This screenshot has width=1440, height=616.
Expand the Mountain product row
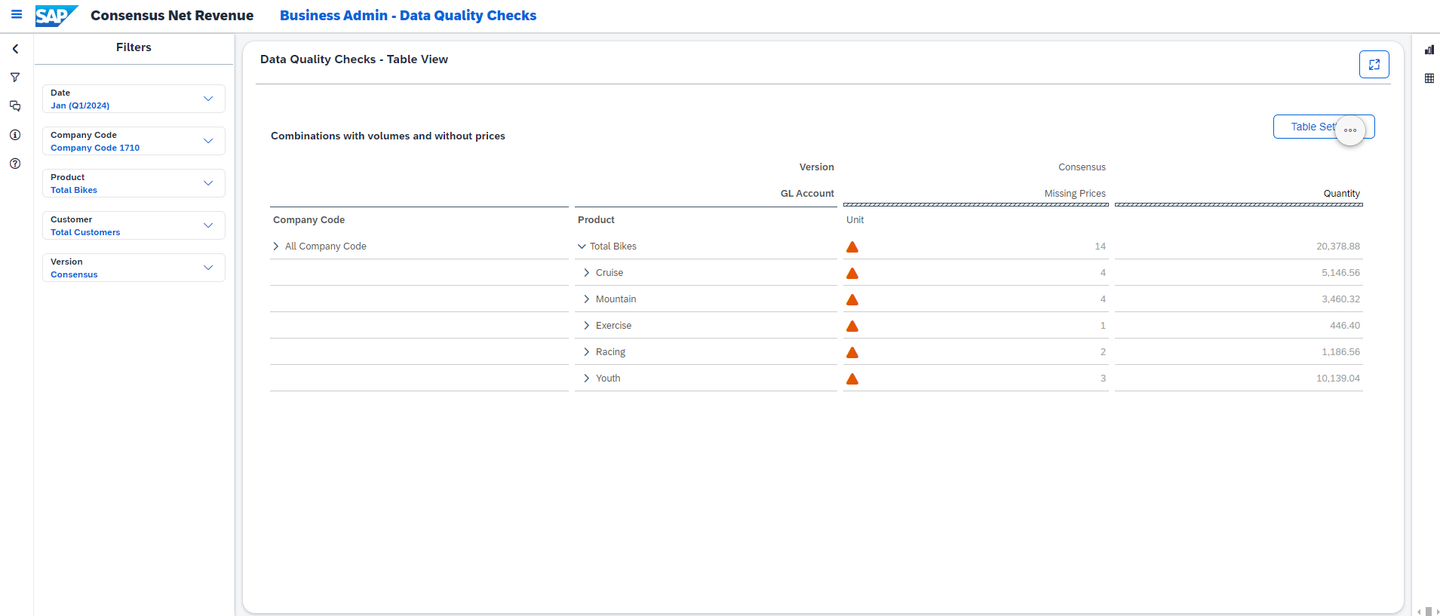[x=587, y=299]
